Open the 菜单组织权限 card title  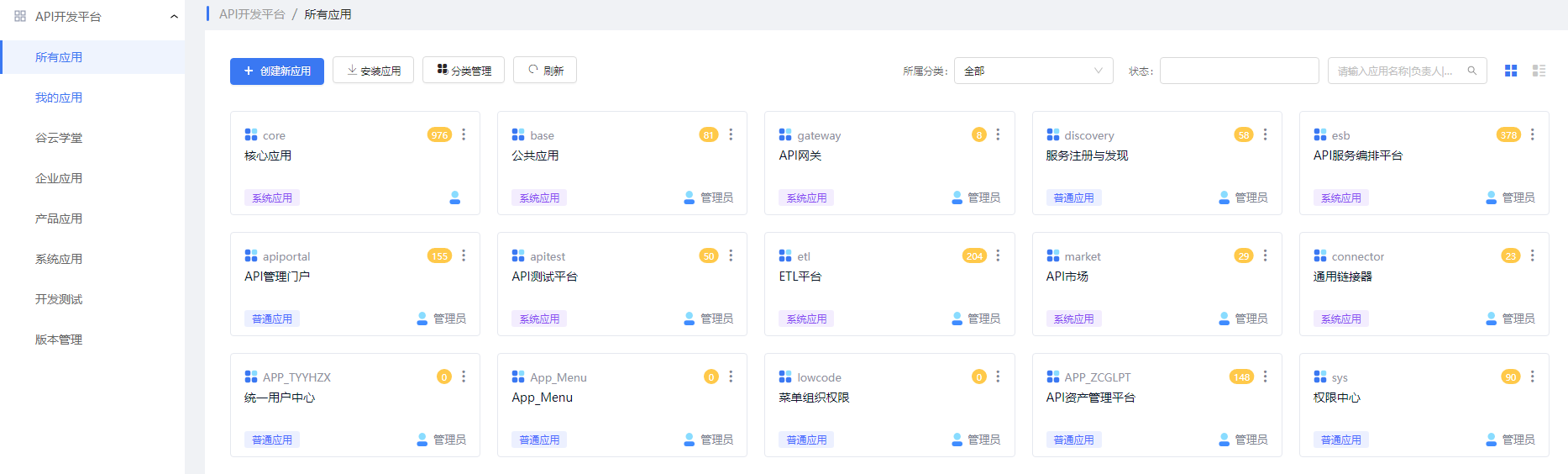pos(814,398)
